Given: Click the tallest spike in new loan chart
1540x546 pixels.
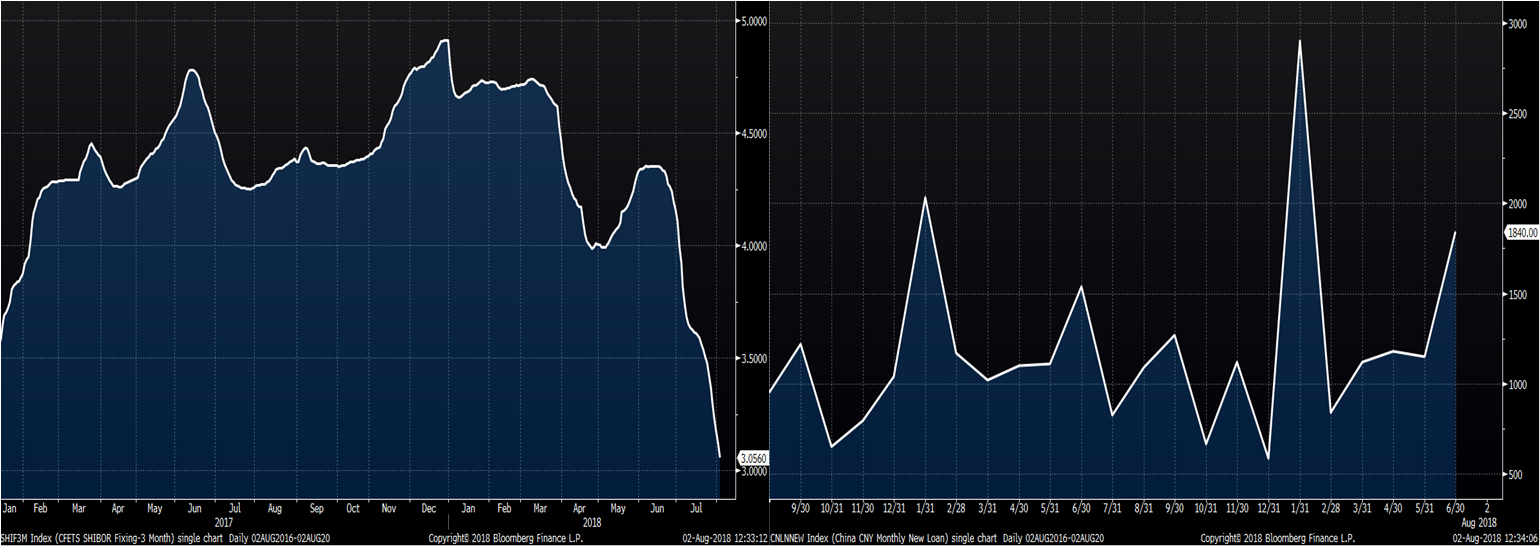Looking at the screenshot, I should [x=1299, y=41].
